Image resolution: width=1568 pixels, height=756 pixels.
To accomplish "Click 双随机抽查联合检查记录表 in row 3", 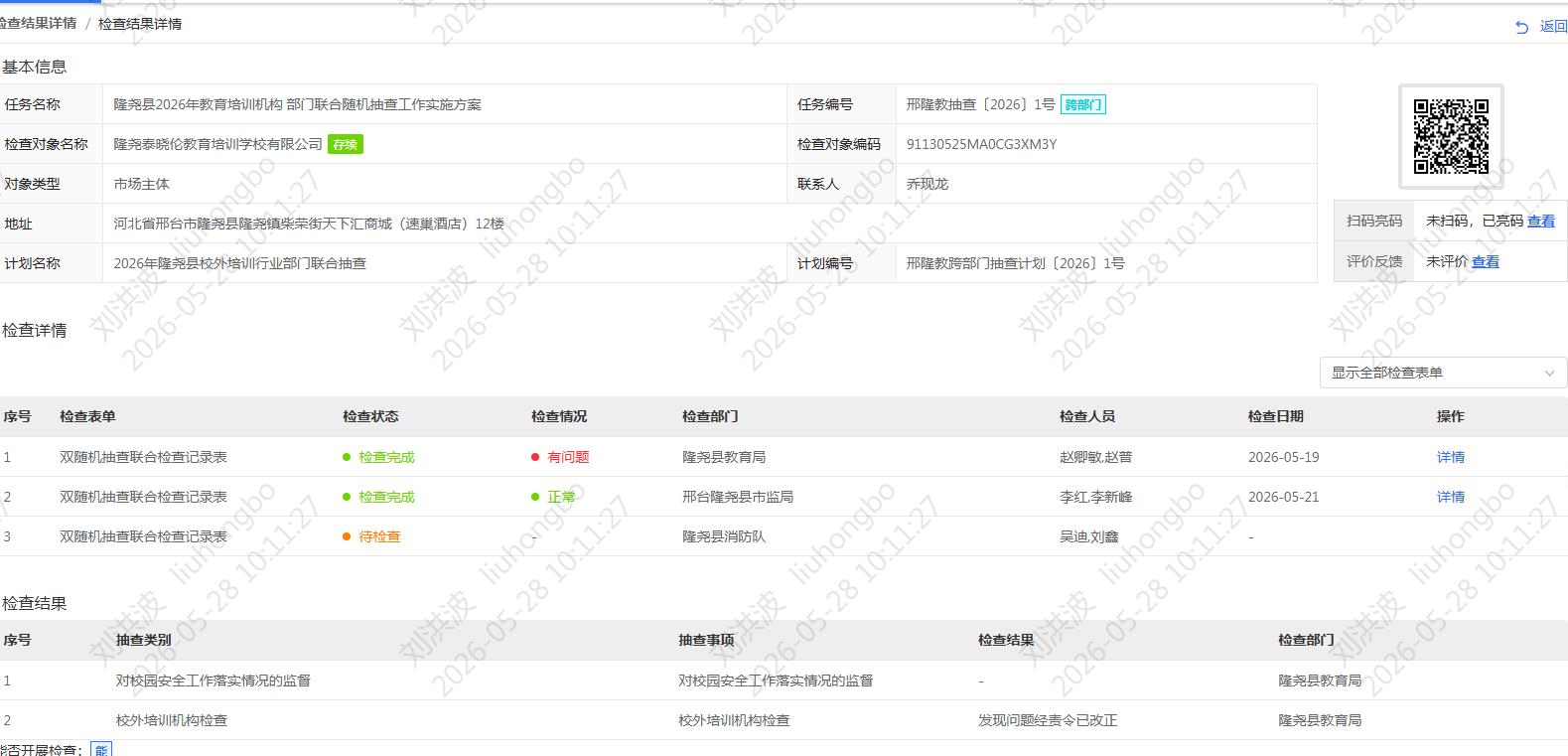I will click(143, 536).
